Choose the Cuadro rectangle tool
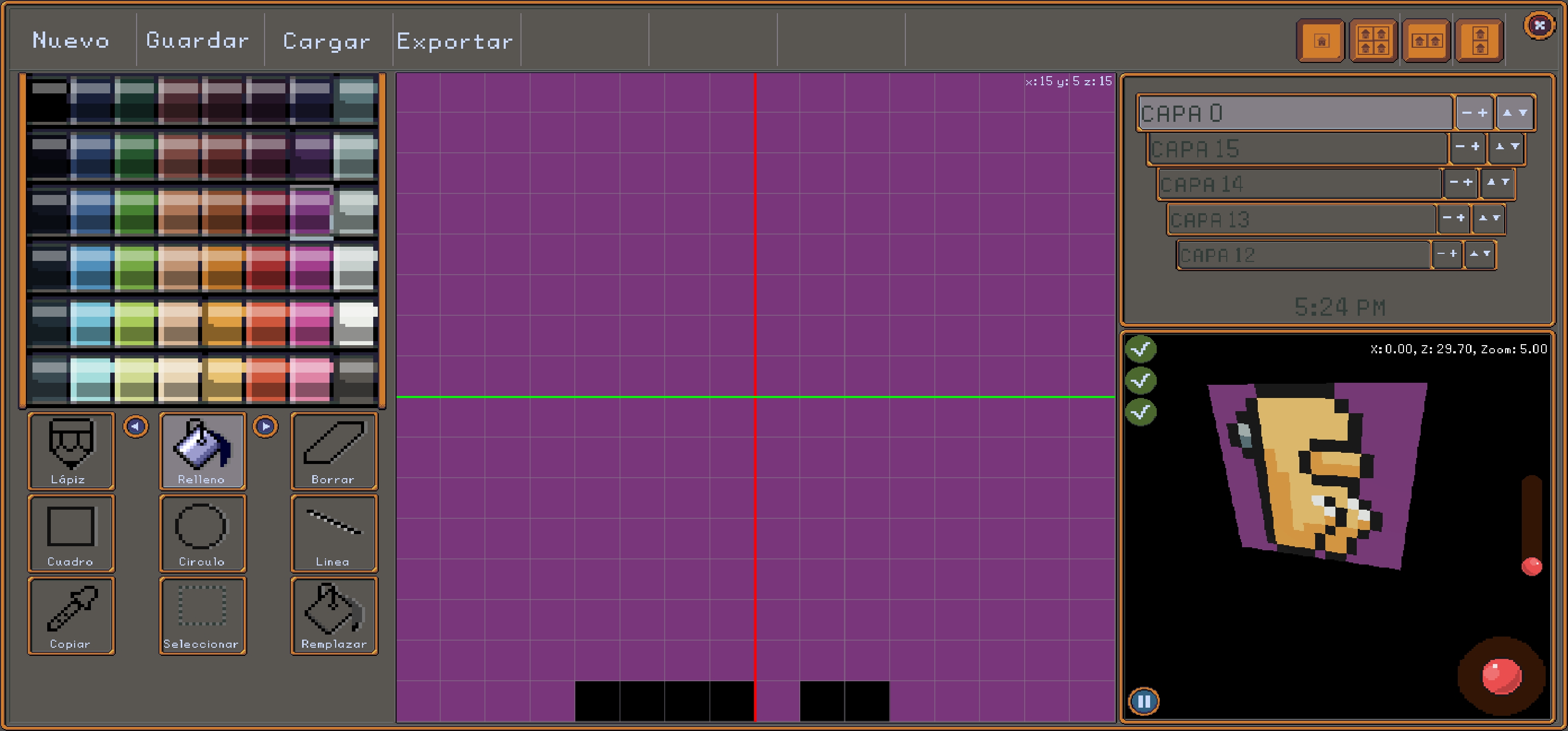 71,533
